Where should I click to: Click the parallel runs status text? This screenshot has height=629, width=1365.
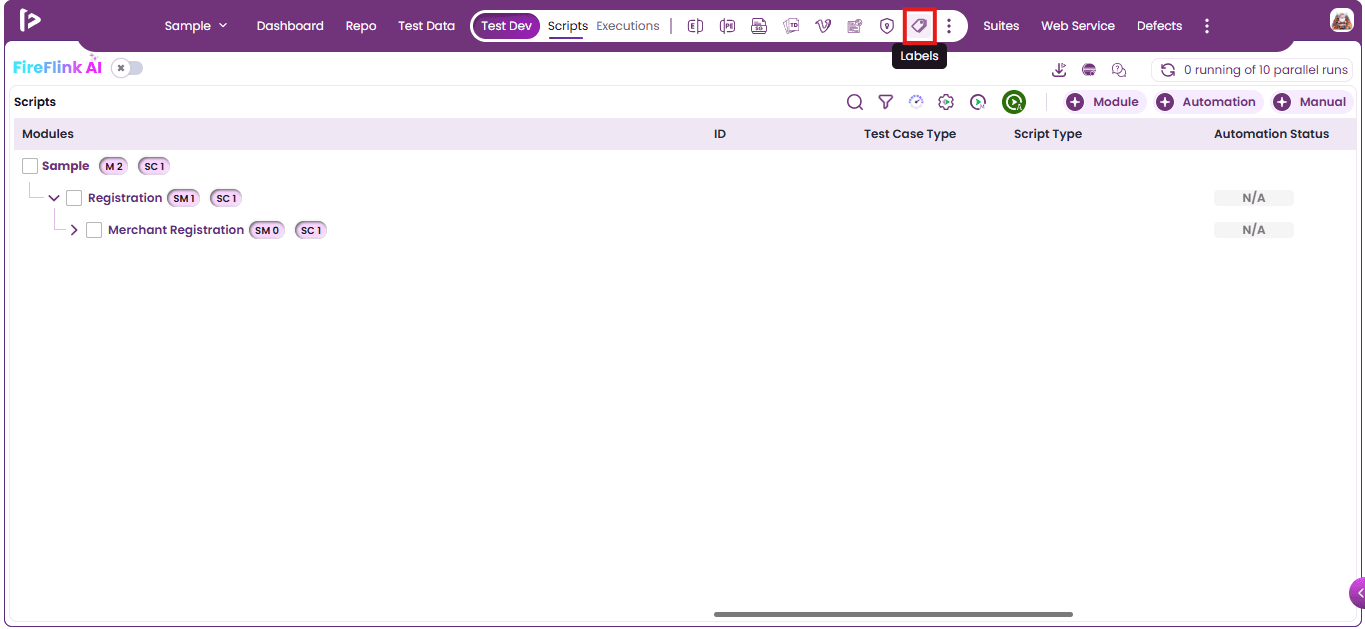[x=1266, y=70]
